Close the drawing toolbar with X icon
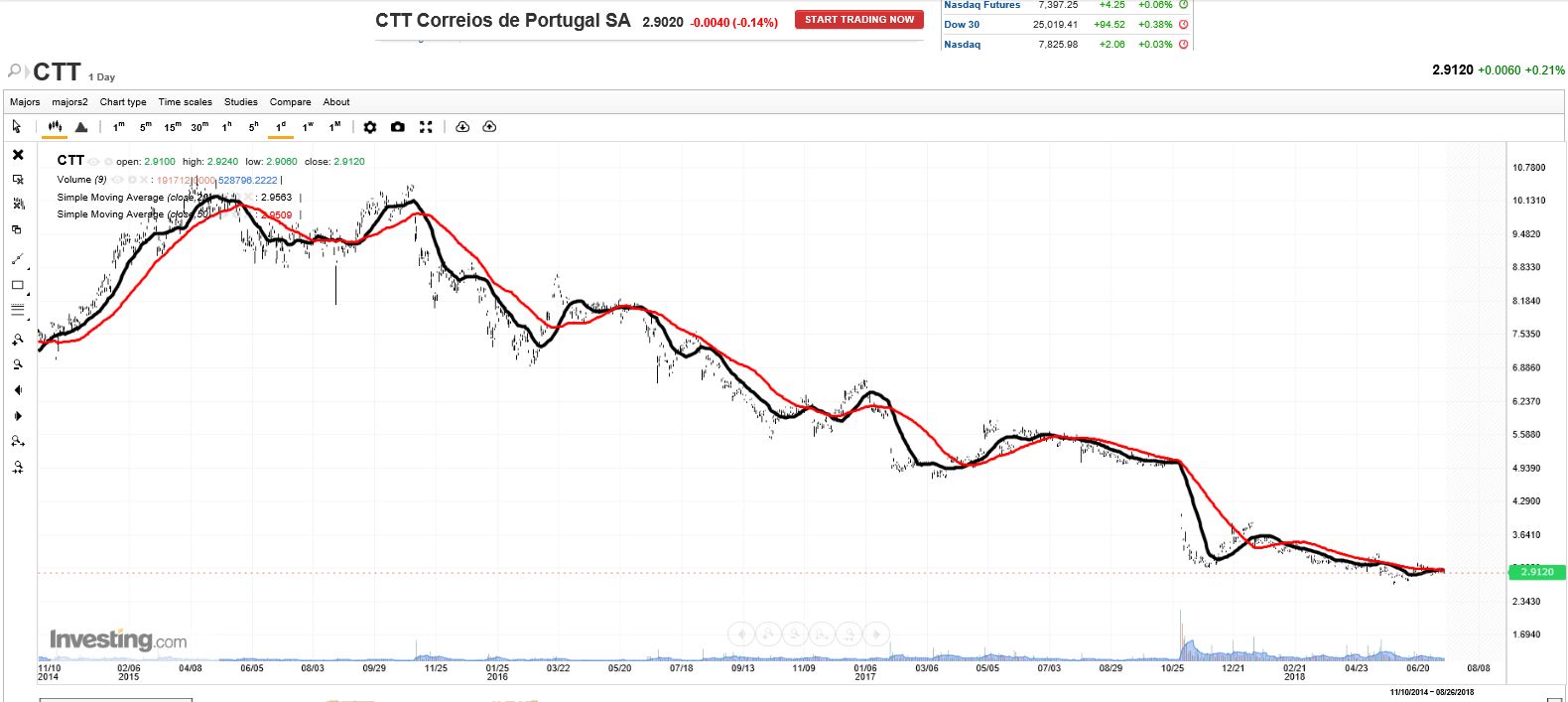 pos(18,155)
